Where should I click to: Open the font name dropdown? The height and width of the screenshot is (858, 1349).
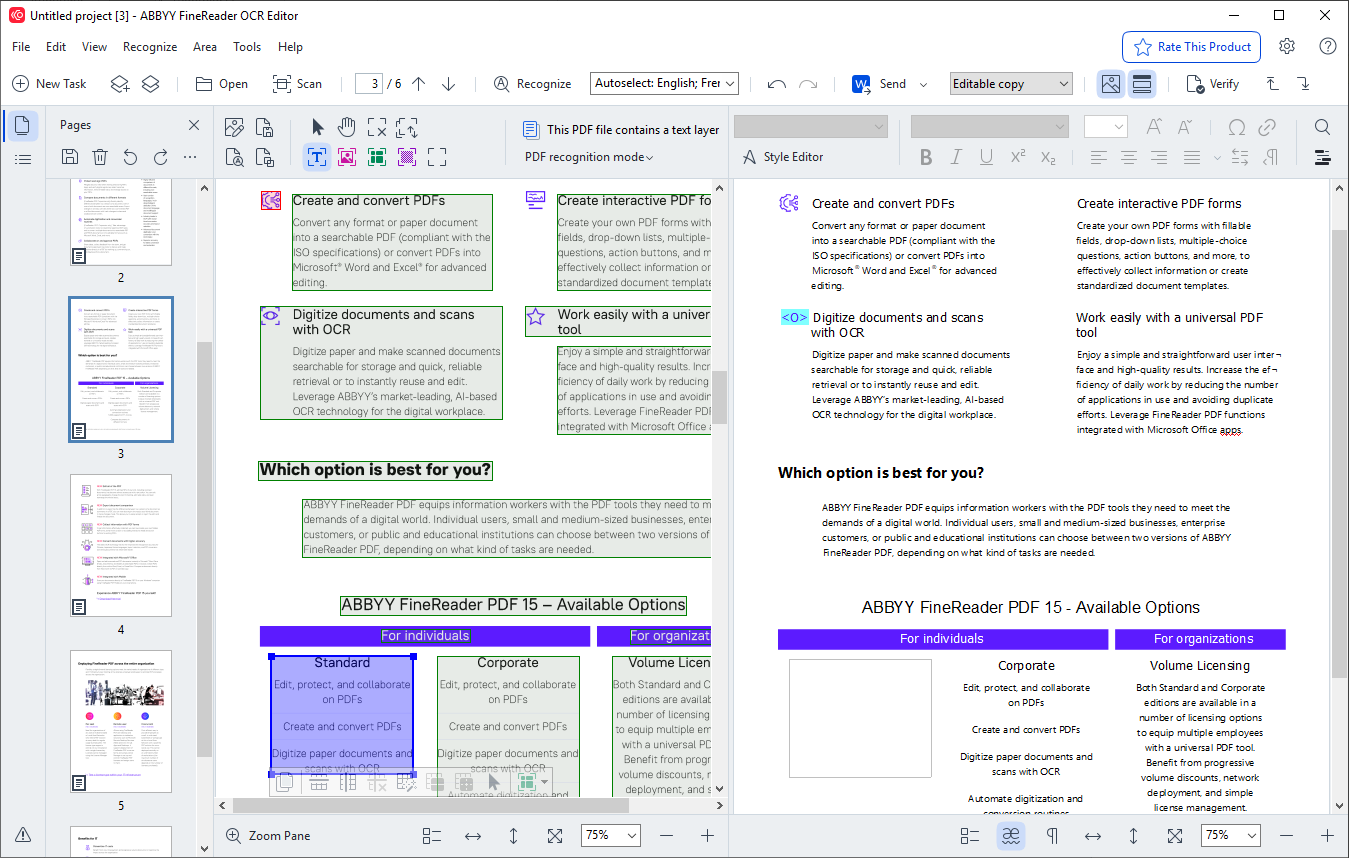click(x=989, y=127)
